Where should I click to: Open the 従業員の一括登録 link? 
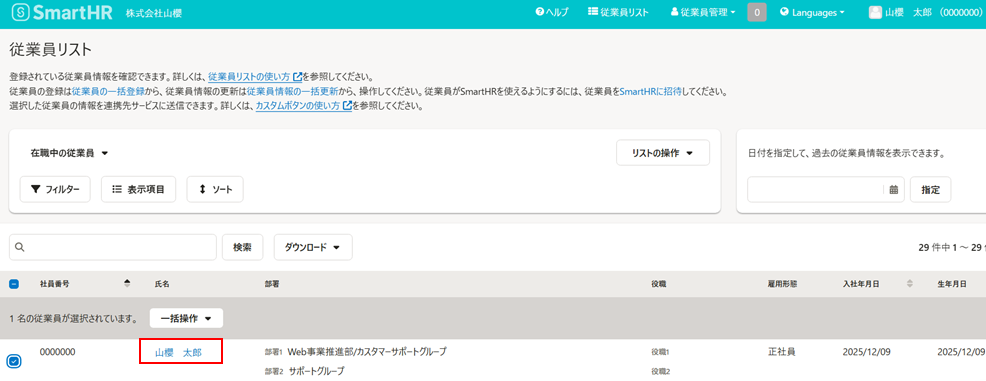click(x=108, y=92)
